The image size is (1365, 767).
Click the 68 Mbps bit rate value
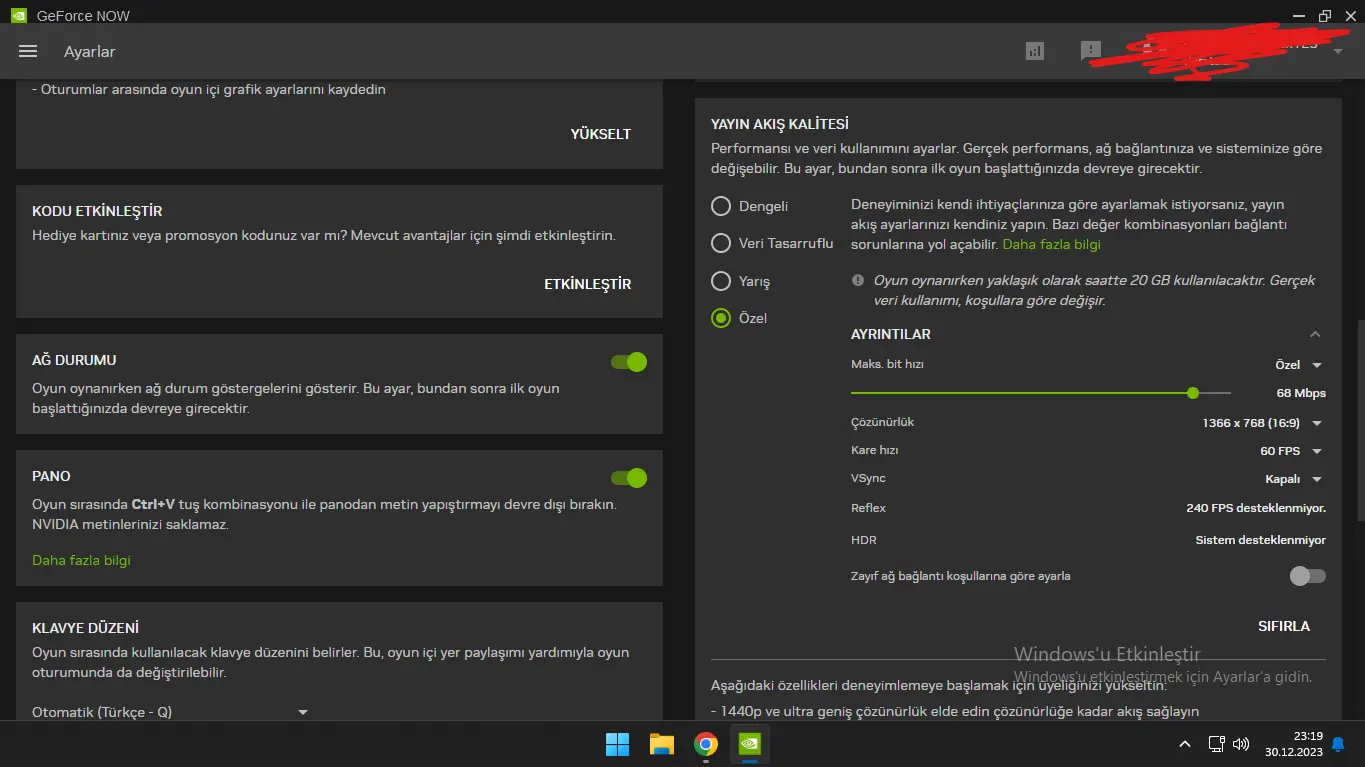pos(1301,393)
